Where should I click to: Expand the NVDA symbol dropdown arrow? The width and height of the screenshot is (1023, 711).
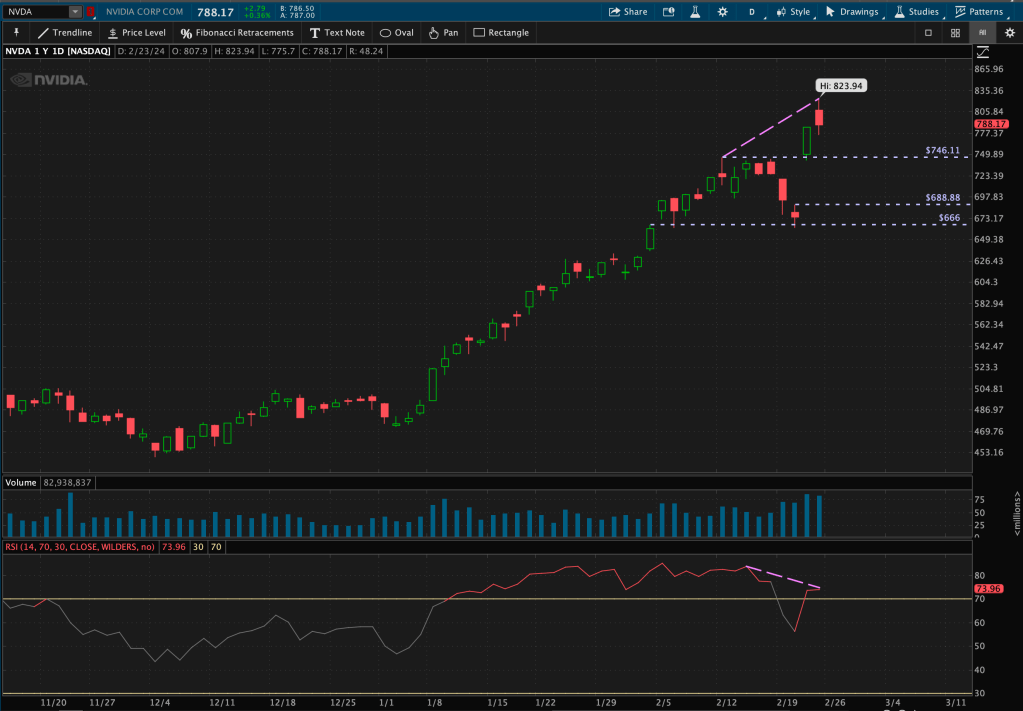[75, 12]
